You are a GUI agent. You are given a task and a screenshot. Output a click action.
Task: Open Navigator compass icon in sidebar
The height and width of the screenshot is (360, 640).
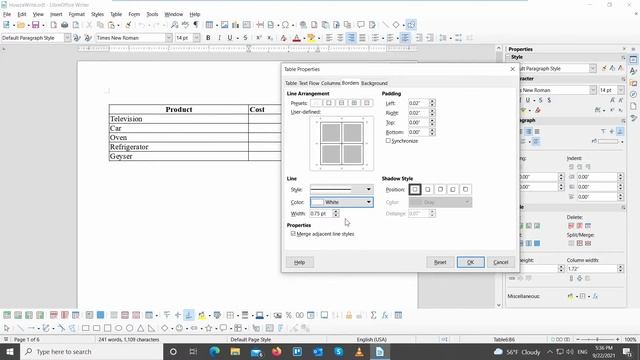pos(633,94)
